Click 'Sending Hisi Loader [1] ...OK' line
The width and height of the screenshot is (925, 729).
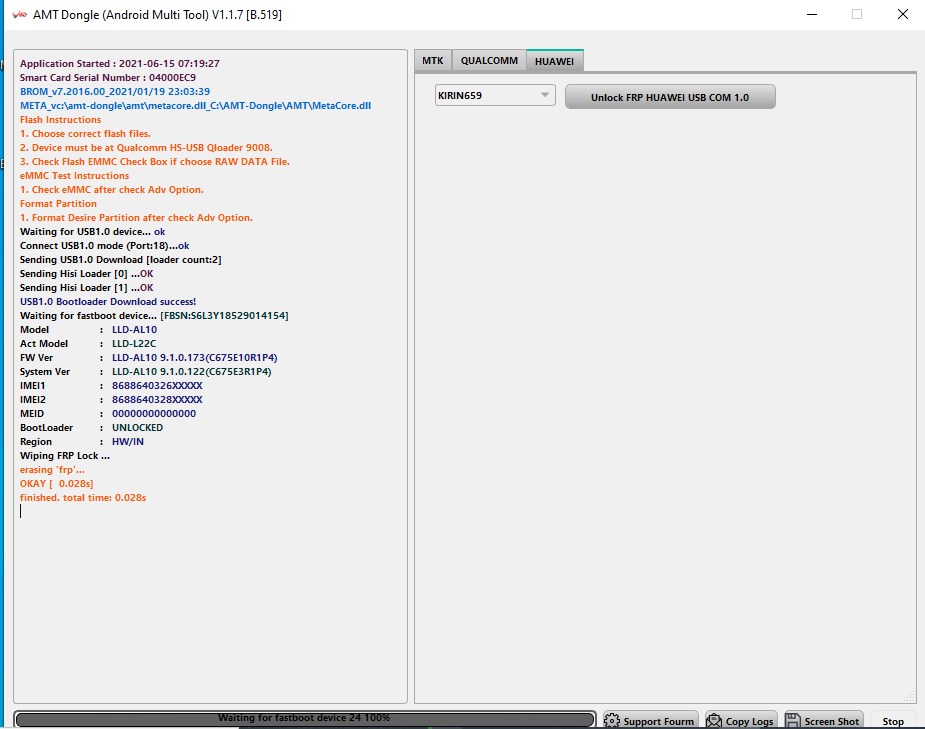click(87, 288)
